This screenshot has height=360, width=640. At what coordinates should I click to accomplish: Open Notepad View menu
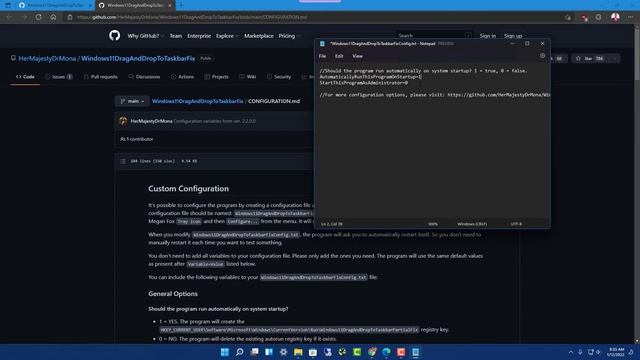(358, 56)
